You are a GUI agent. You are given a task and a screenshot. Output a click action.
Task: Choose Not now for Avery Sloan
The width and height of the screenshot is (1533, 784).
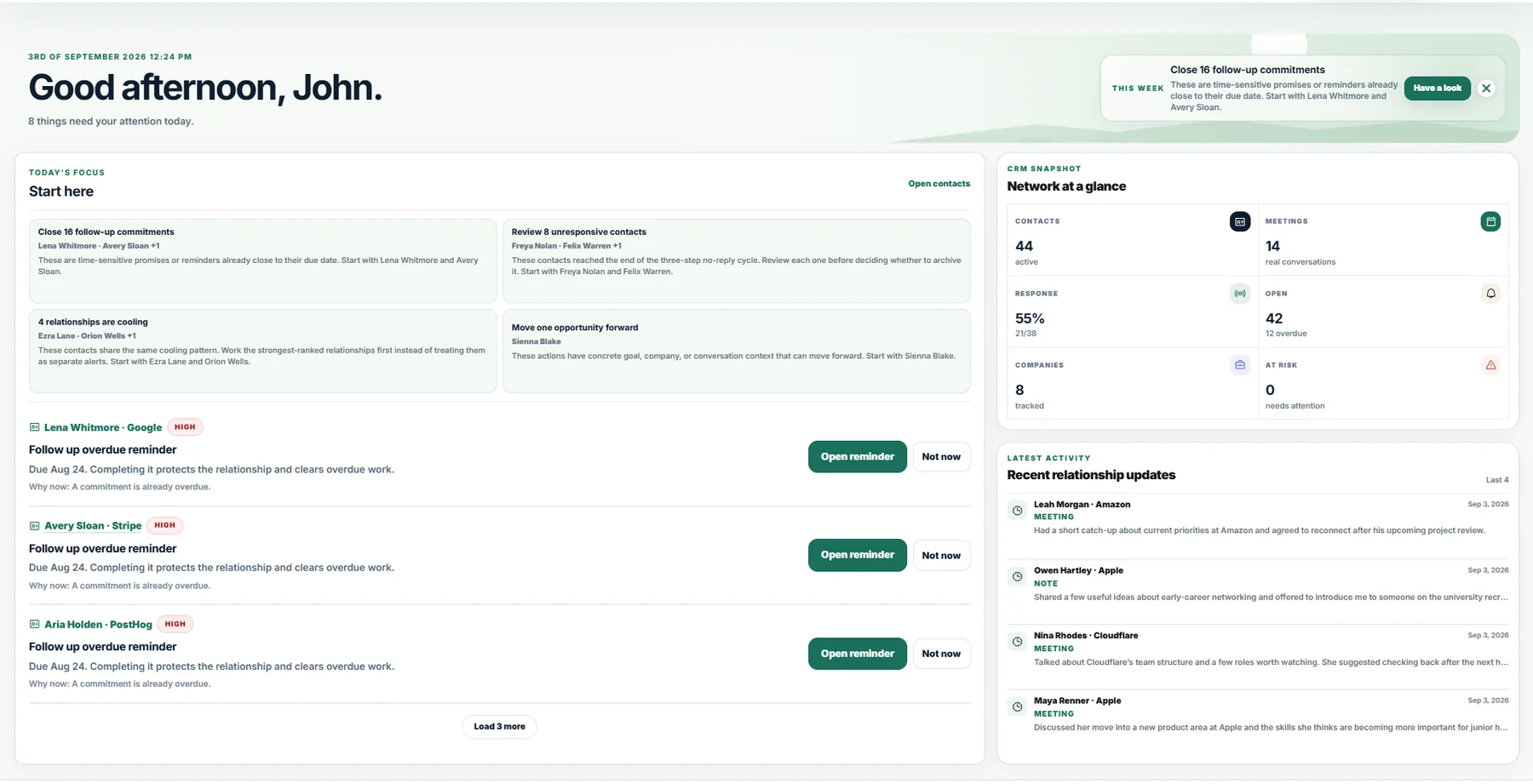tap(941, 555)
